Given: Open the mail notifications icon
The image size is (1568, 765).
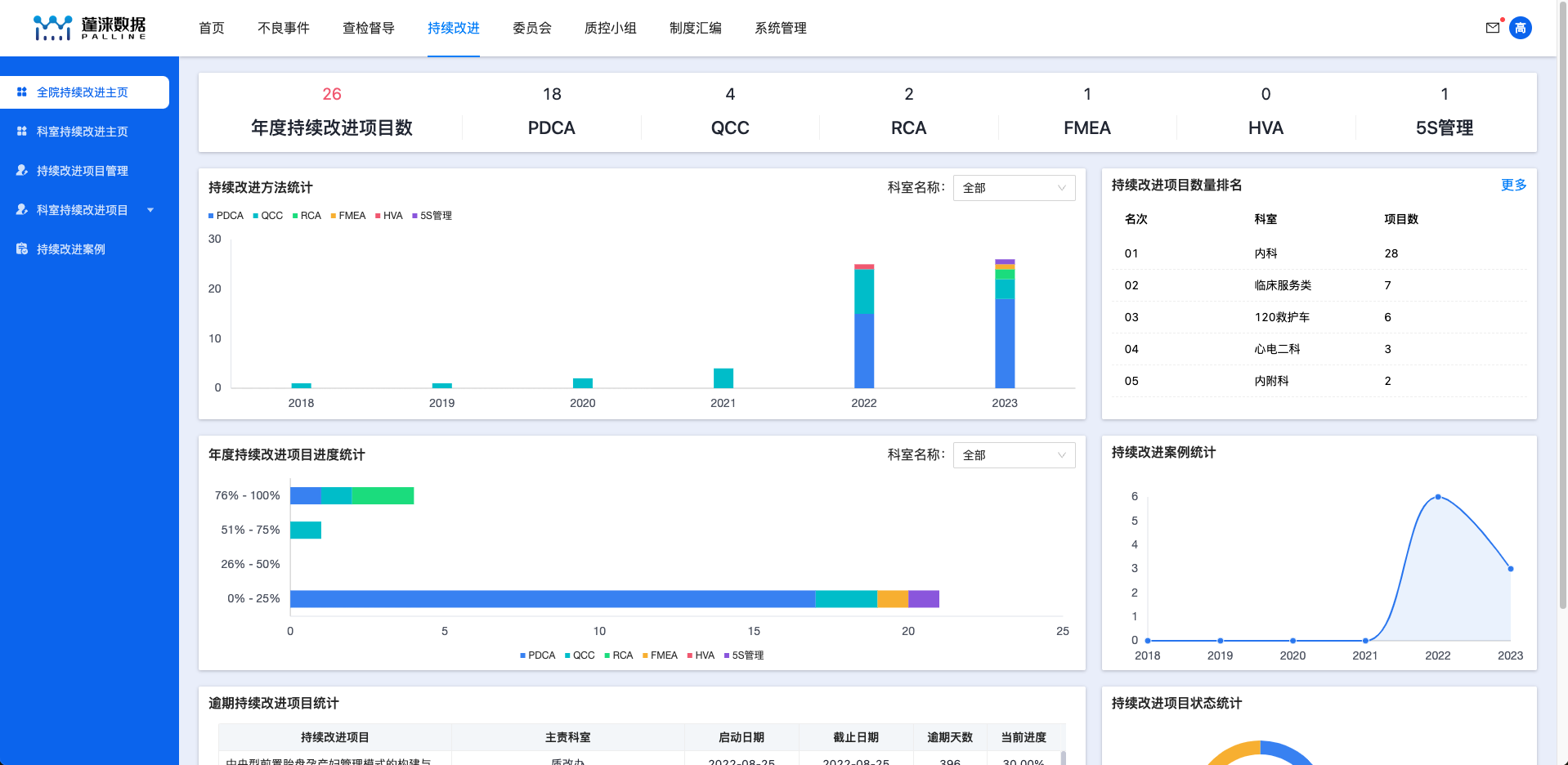Looking at the screenshot, I should tap(1493, 28).
